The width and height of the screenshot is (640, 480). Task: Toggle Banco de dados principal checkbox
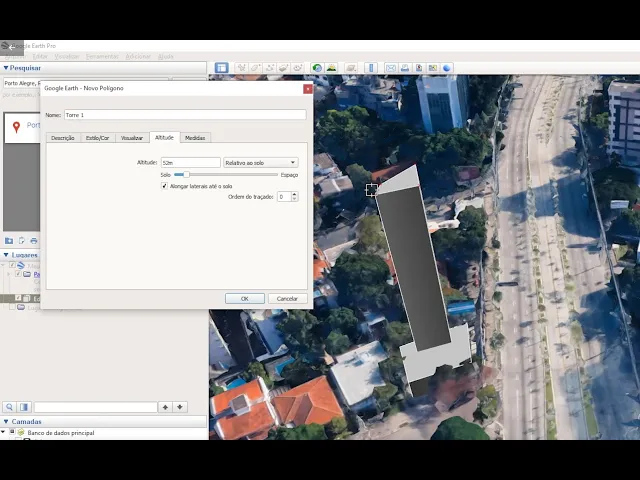click(12, 432)
